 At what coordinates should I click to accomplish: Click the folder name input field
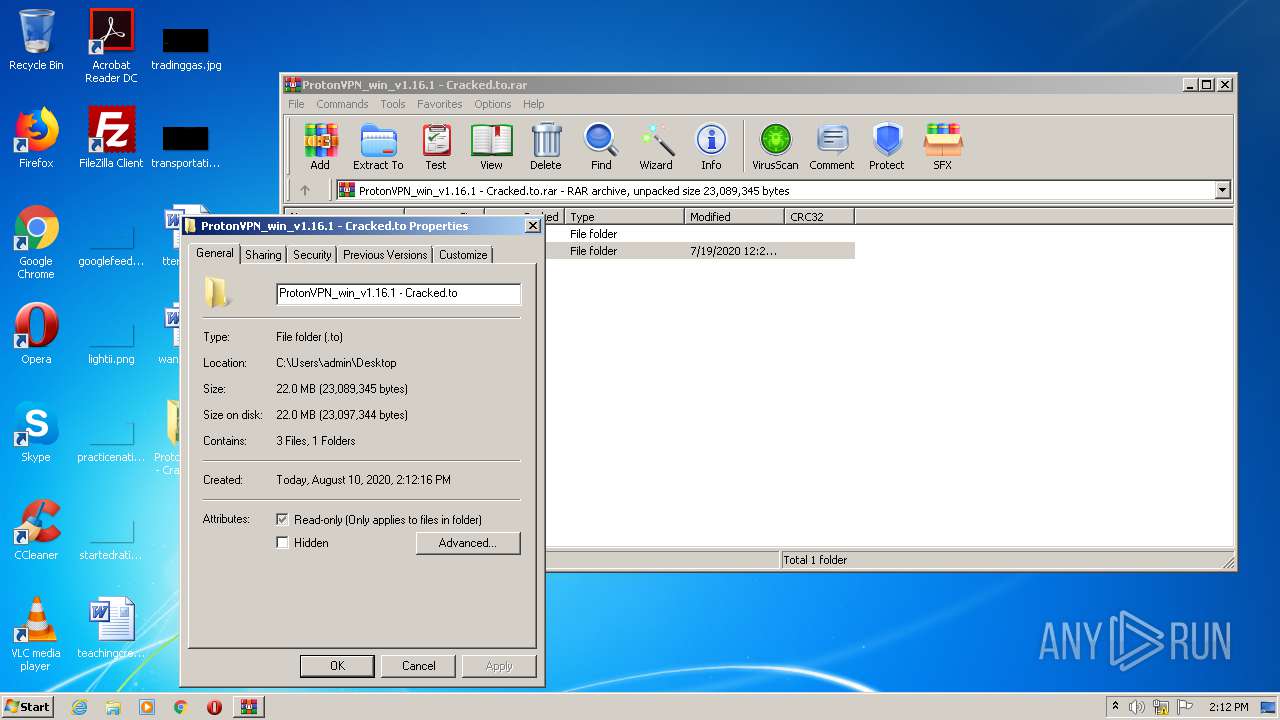tap(398, 293)
